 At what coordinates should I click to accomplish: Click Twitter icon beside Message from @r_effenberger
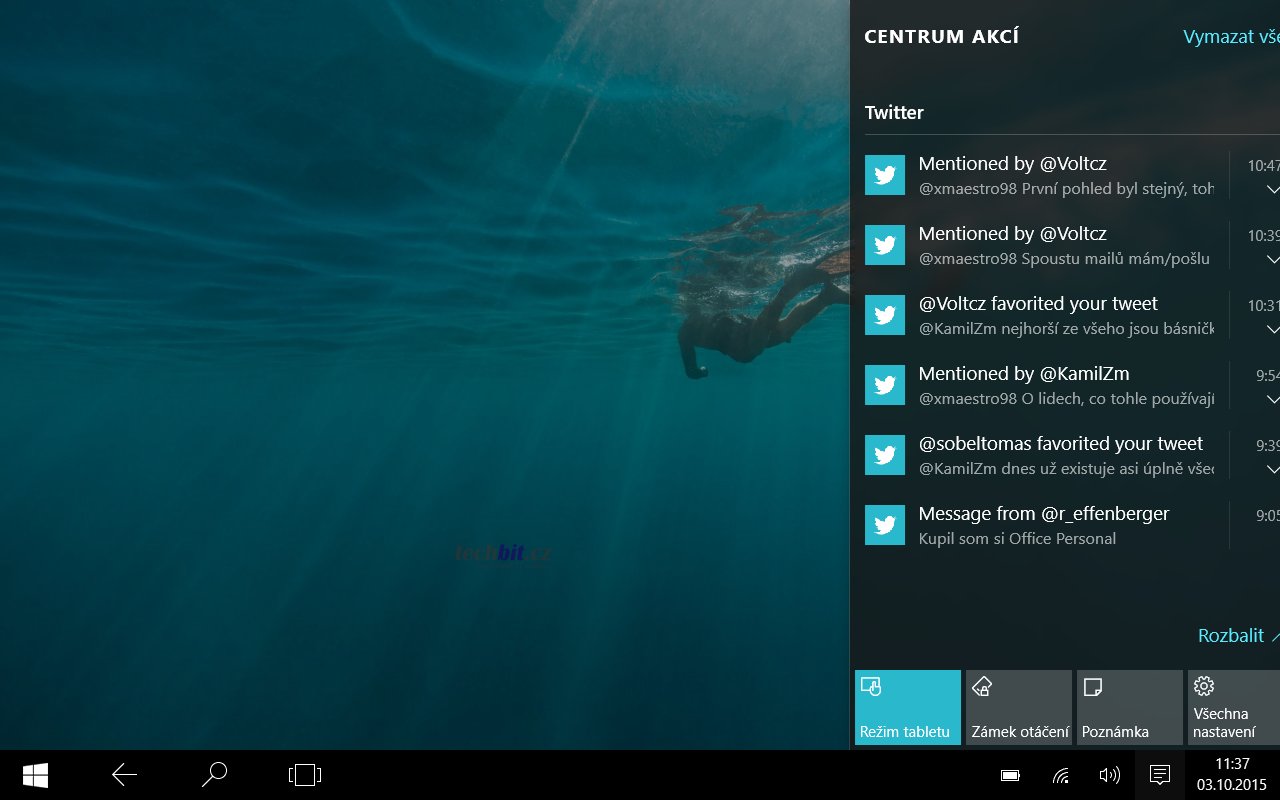click(885, 525)
